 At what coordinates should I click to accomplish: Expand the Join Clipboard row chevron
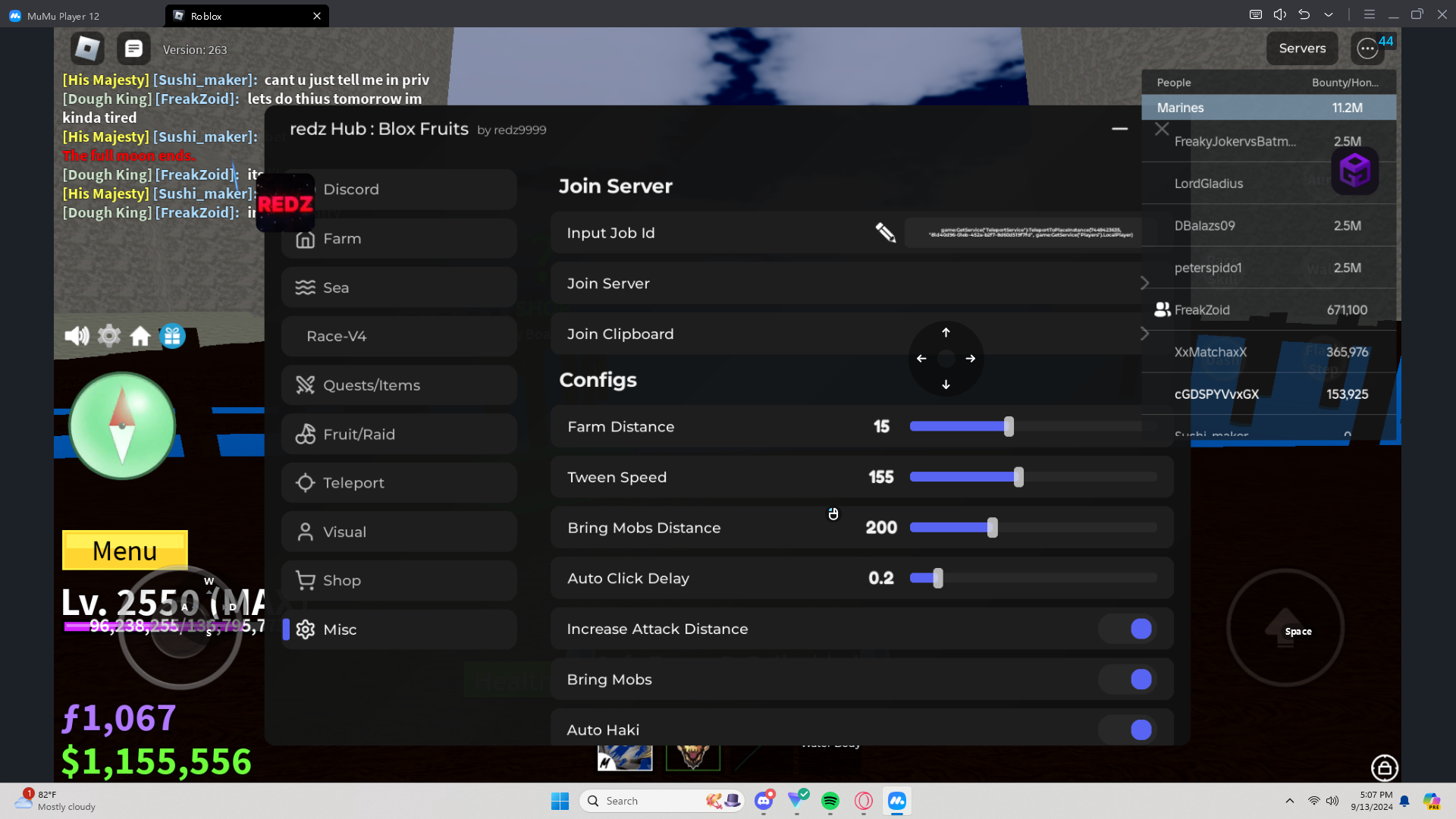1145,334
